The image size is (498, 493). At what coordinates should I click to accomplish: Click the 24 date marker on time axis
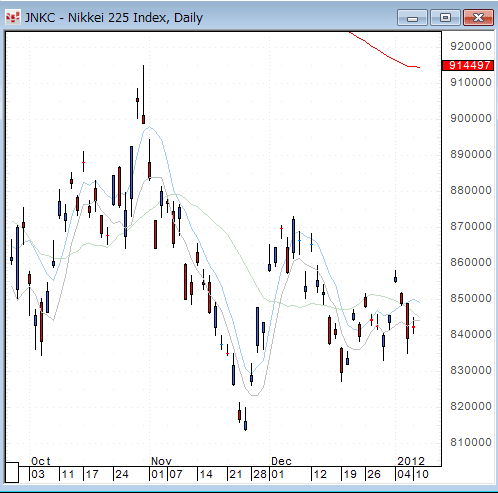tap(122, 474)
